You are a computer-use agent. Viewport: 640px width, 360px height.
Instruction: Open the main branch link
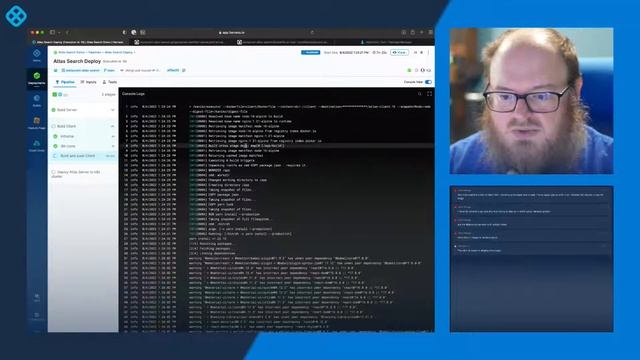[x=109, y=71]
